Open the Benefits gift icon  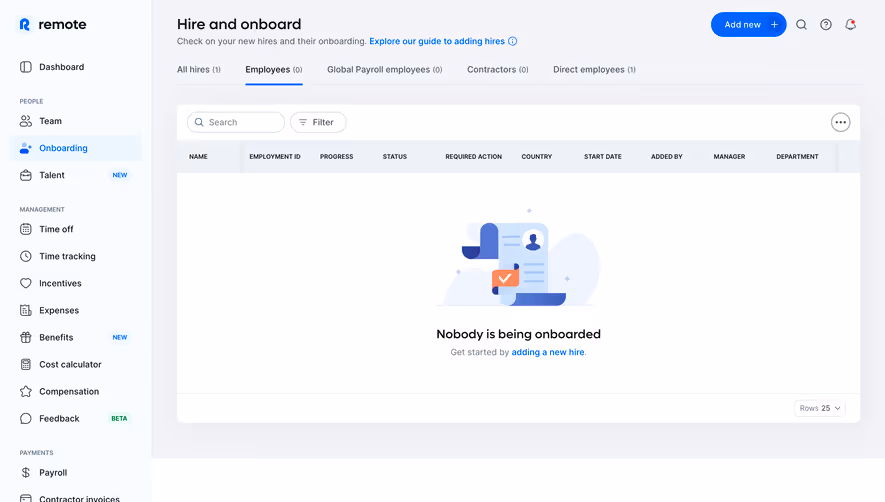pos(26,338)
